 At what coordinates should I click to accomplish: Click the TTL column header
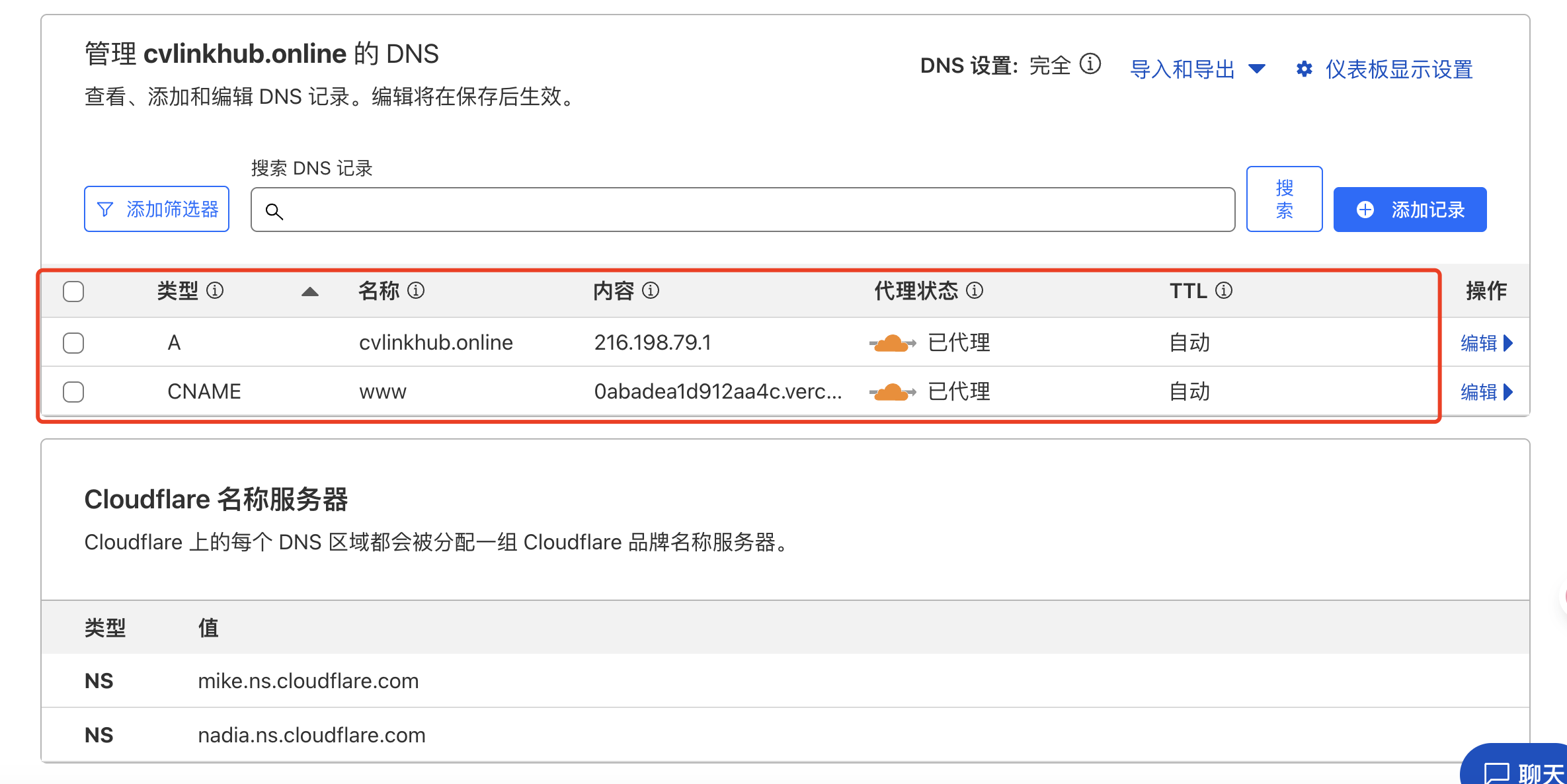click(x=1188, y=290)
